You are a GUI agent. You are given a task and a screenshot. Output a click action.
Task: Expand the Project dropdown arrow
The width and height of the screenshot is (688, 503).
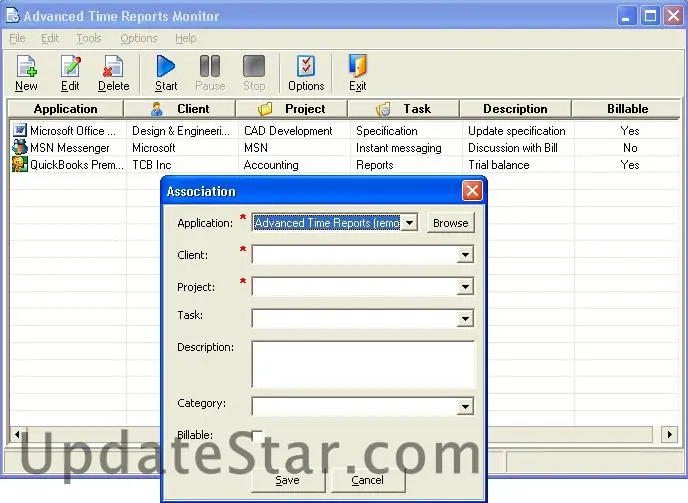pyautogui.click(x=465, y=287)
